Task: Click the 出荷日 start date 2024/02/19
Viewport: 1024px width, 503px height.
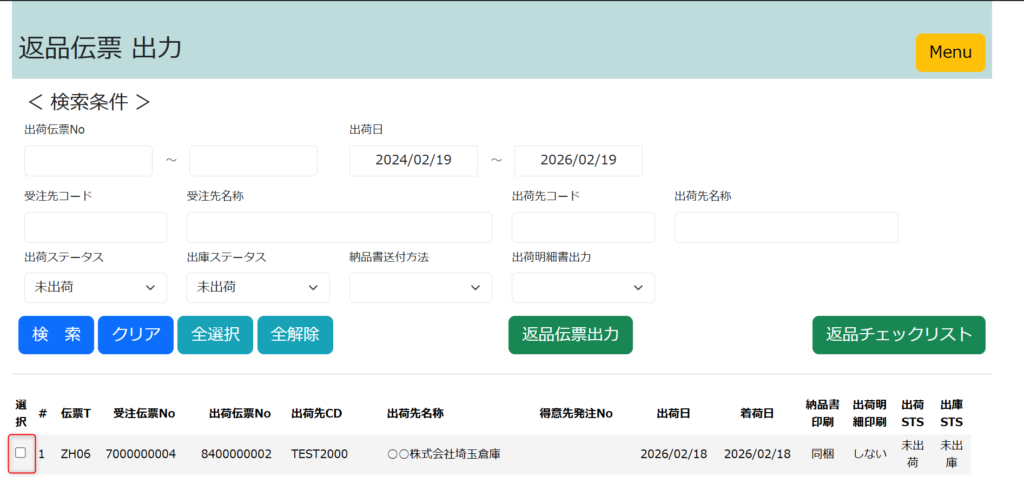Action: 413,160
